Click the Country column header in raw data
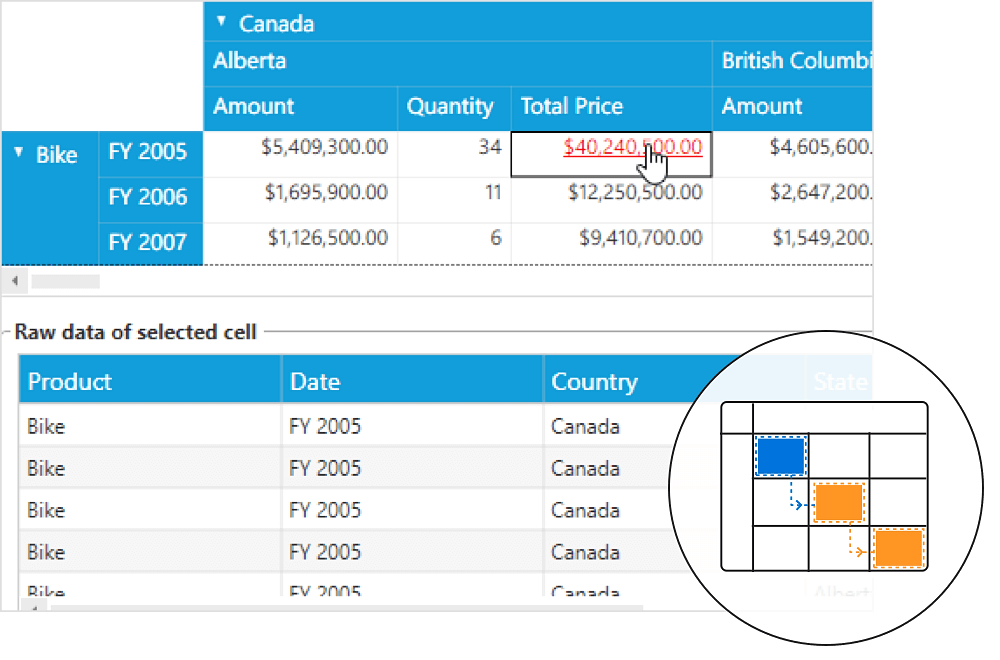 (x=594, y=382)
